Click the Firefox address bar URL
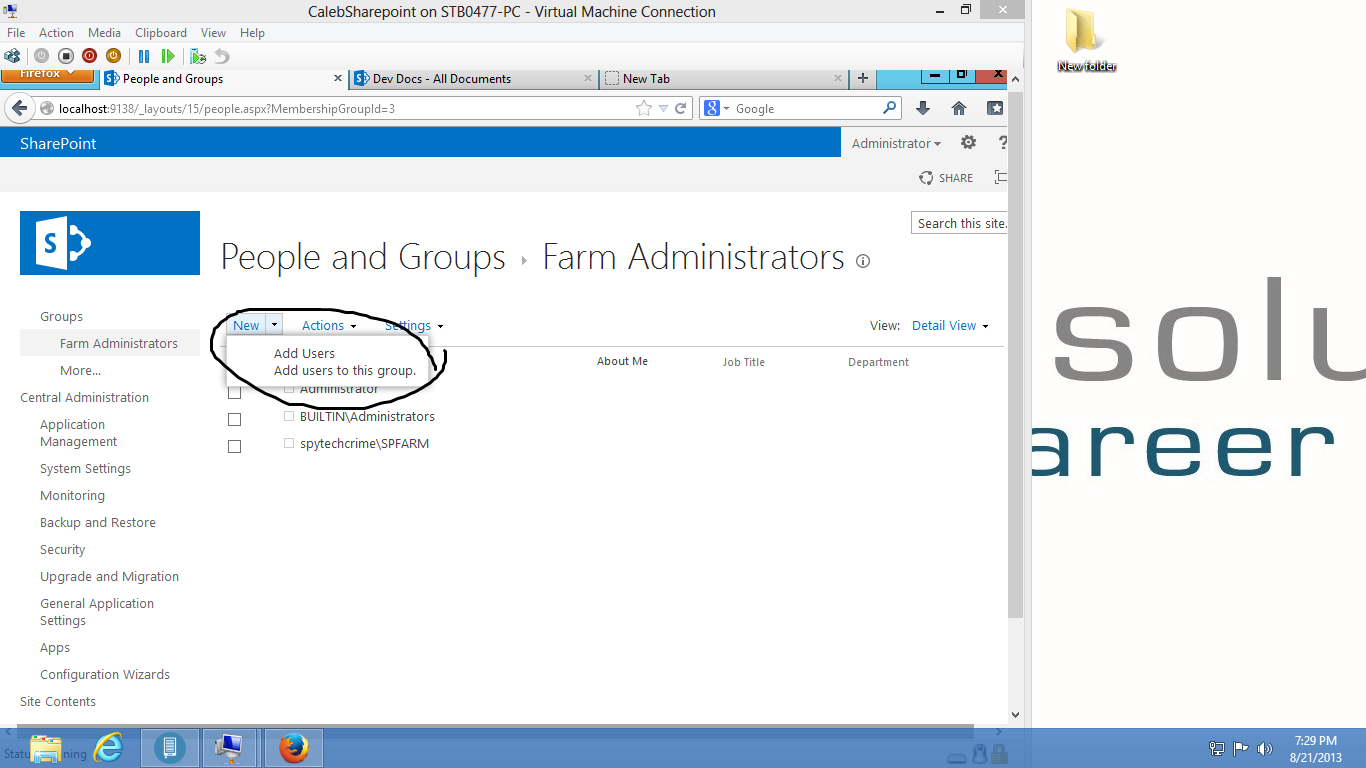1366x768 pixels. point(226,108)
